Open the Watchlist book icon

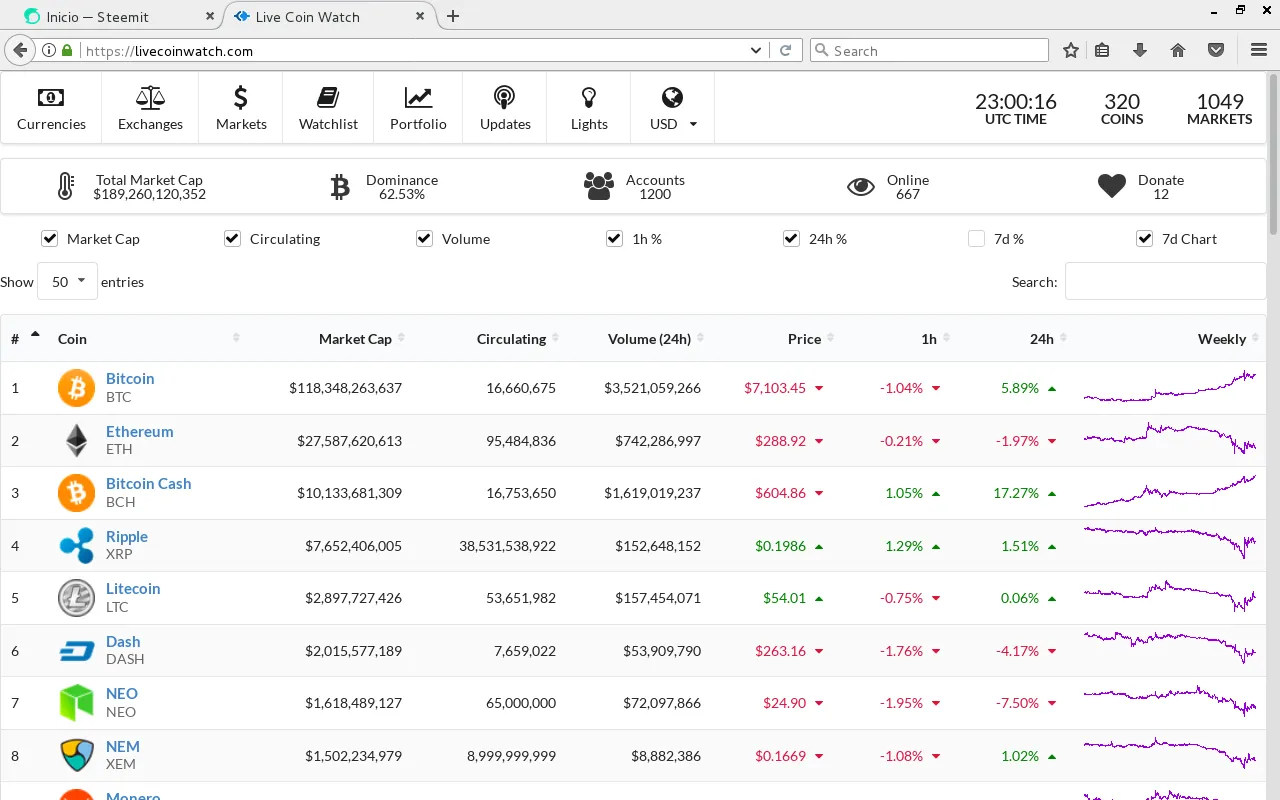(328, 97)
